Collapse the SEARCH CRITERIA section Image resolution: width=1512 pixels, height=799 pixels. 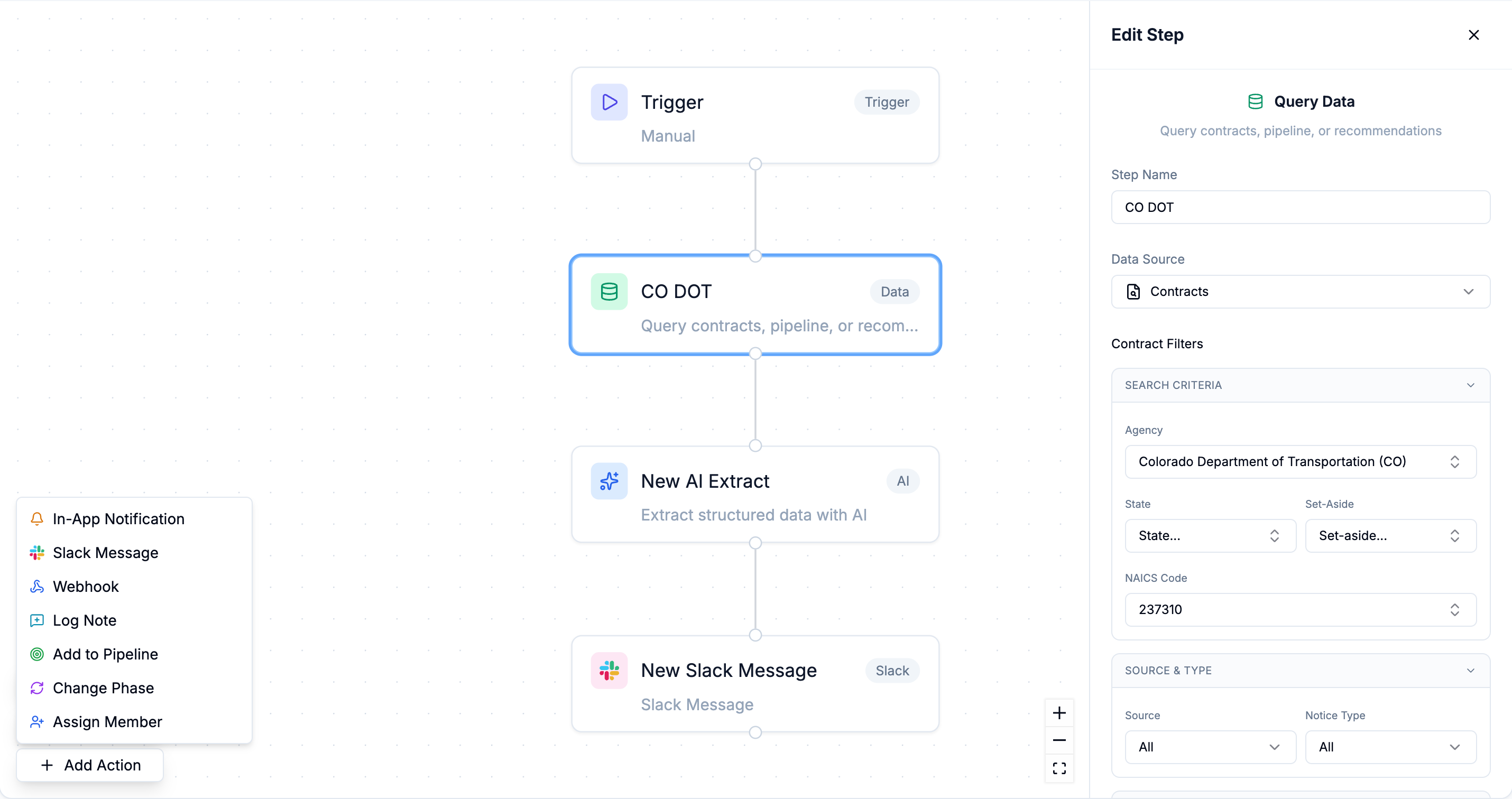[x=1470, y=385]
